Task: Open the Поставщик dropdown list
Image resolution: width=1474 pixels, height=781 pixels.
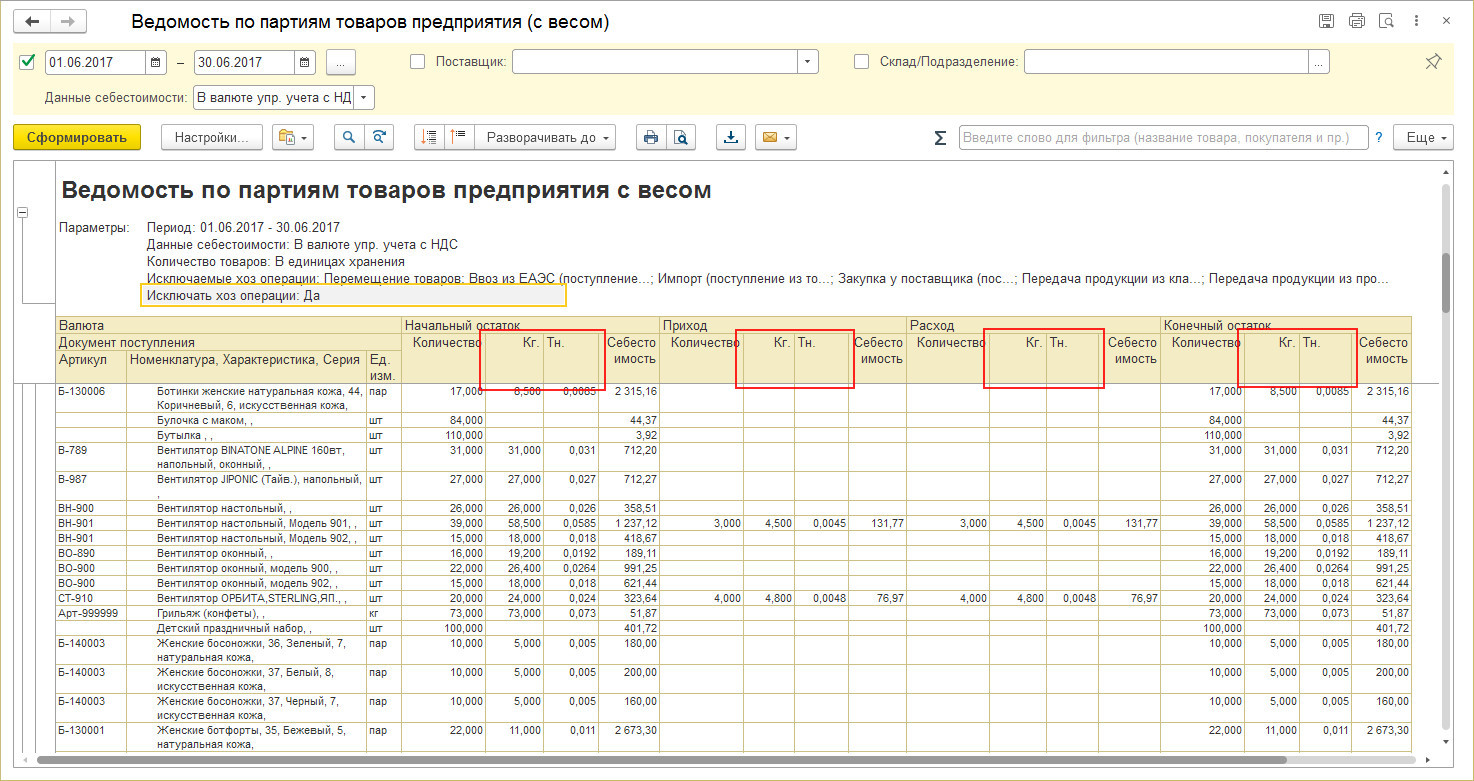Action: [808, 62]
